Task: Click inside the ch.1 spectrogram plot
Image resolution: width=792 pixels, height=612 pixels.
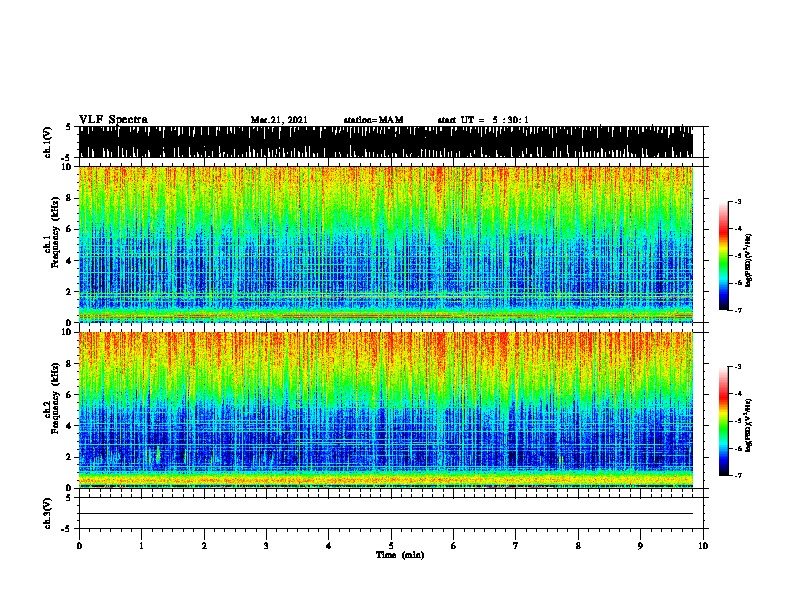Action: click(386, 244)
